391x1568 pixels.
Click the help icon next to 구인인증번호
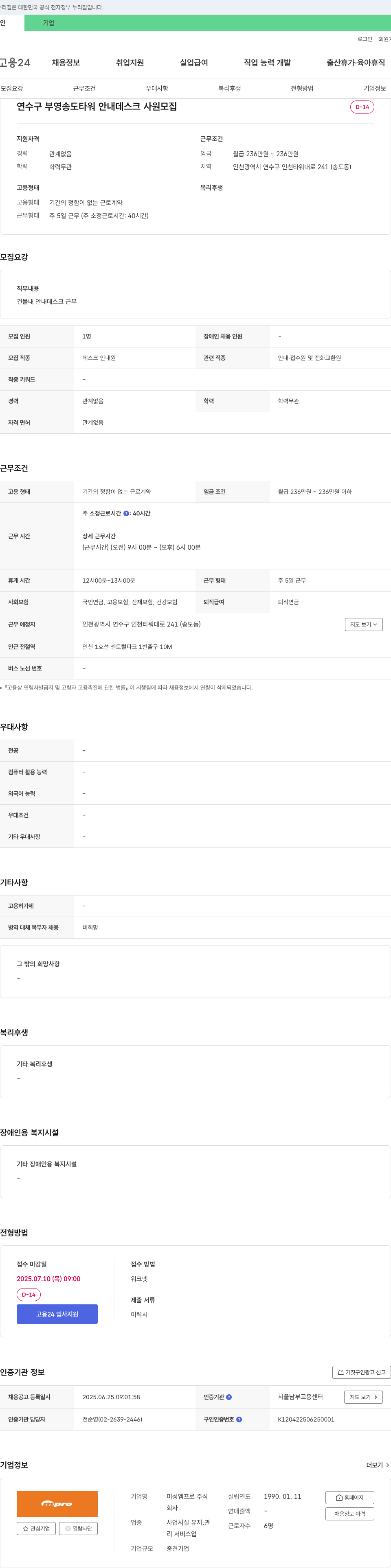(x=239, y=1419)
